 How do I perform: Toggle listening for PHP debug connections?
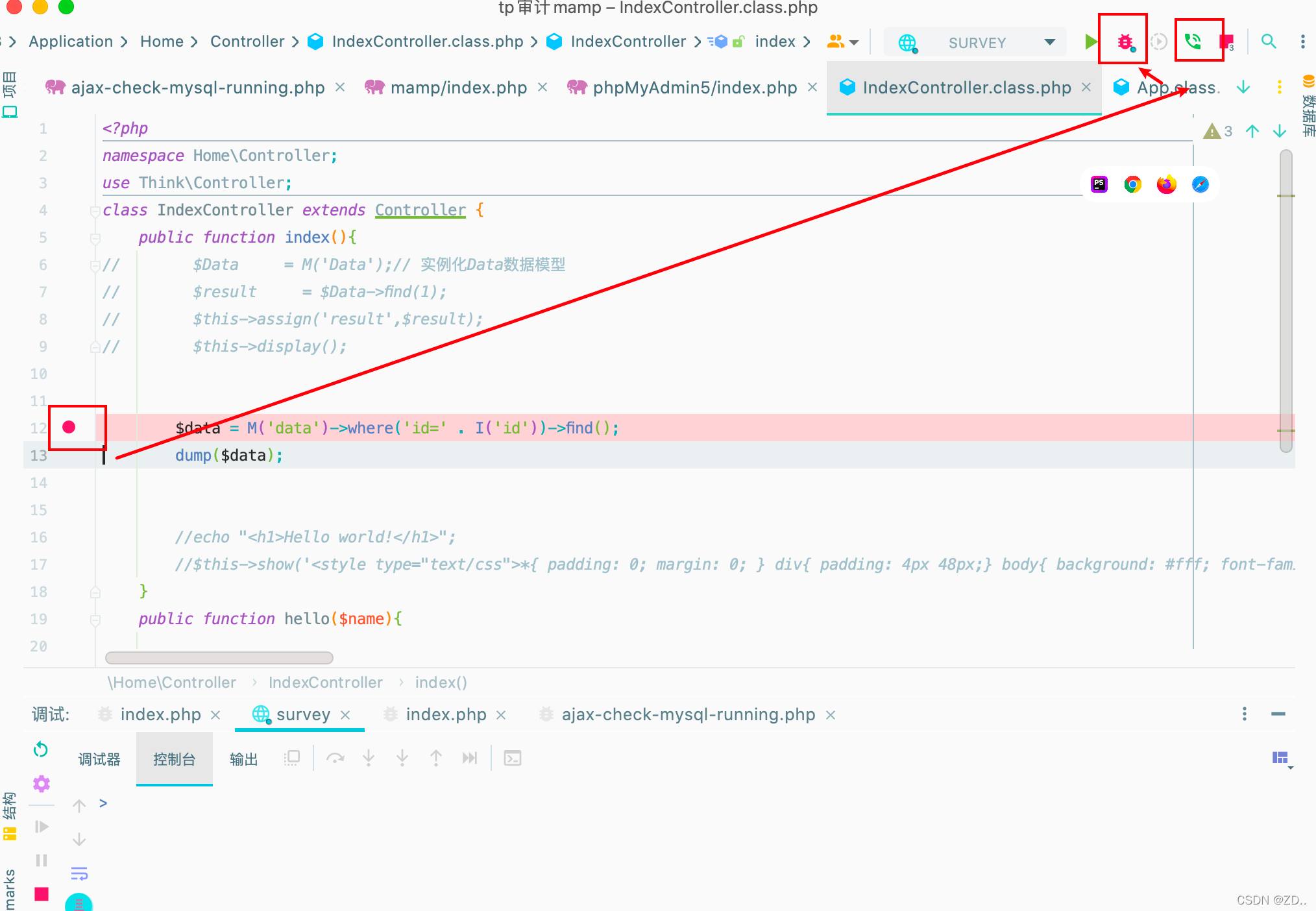(1193, 42)
